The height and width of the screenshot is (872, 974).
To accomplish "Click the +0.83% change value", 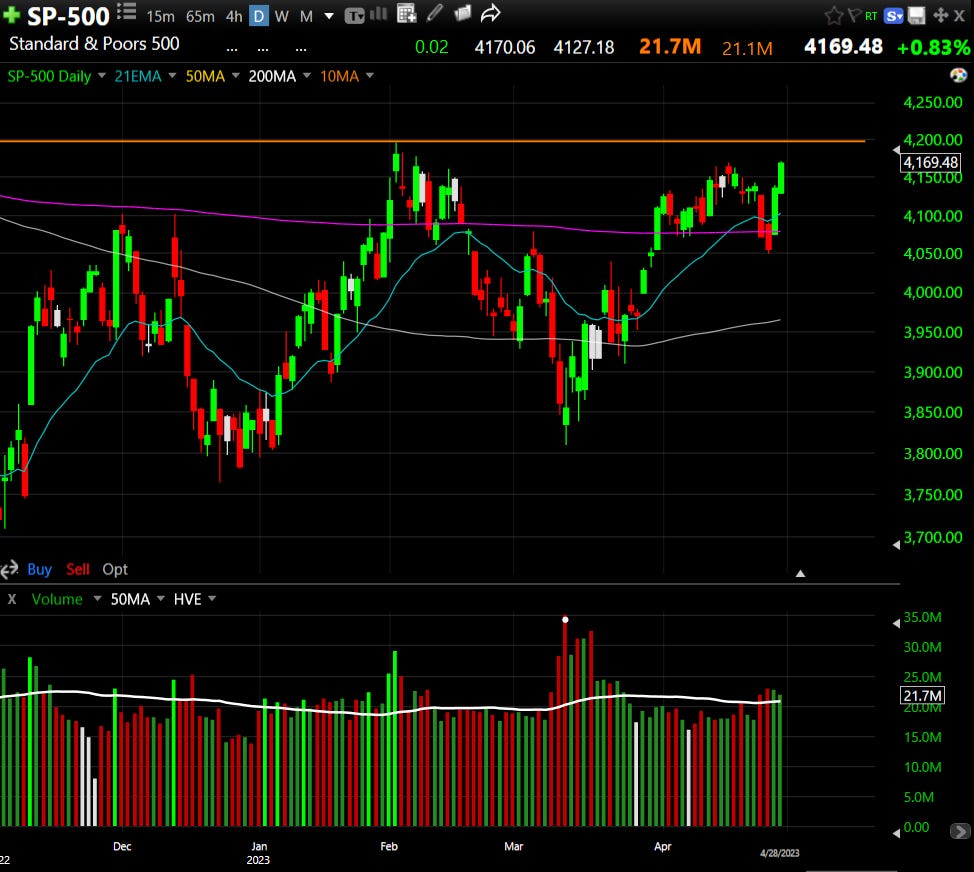I will click(x=933, y=47).
